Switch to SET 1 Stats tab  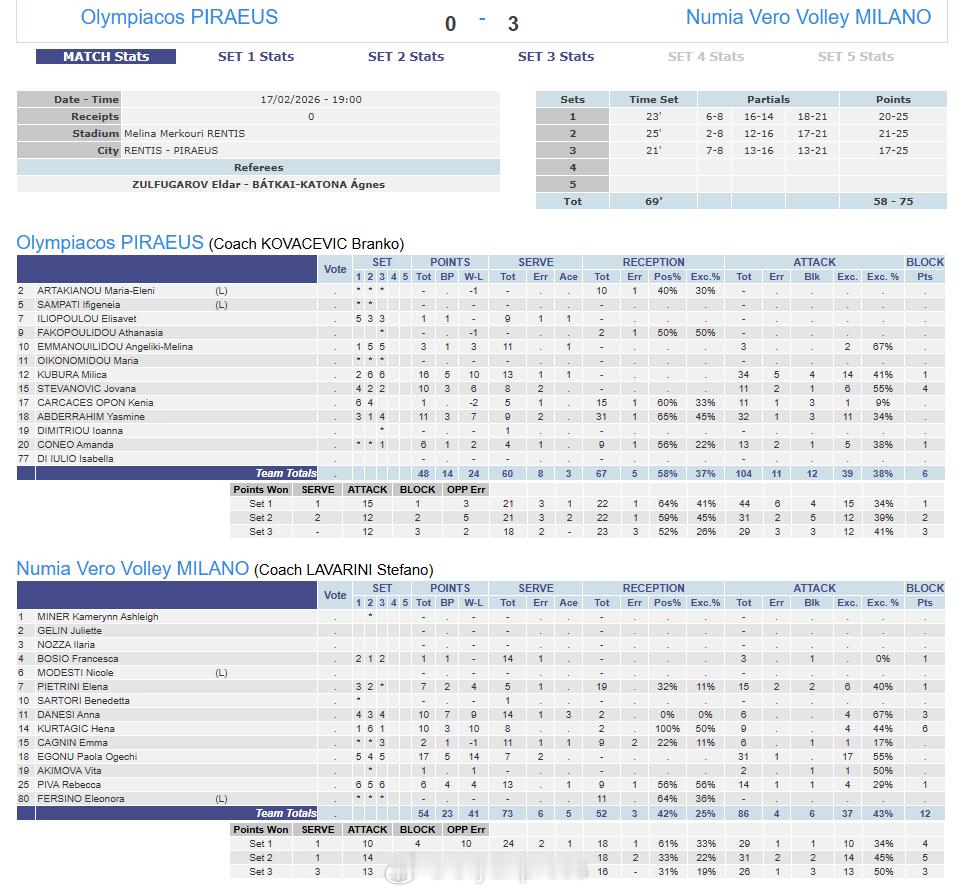256,57
